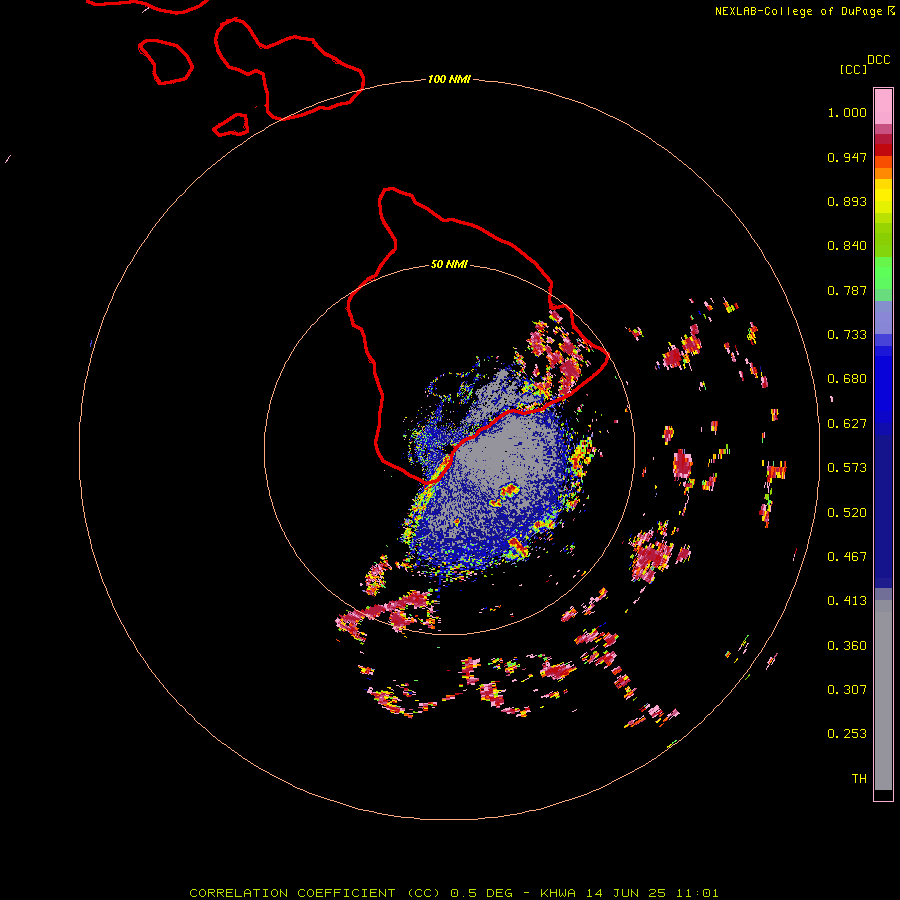Select the 0.840 color scale value
The width and height of the screenshot is (900, 900).
(x=847, y=246)
